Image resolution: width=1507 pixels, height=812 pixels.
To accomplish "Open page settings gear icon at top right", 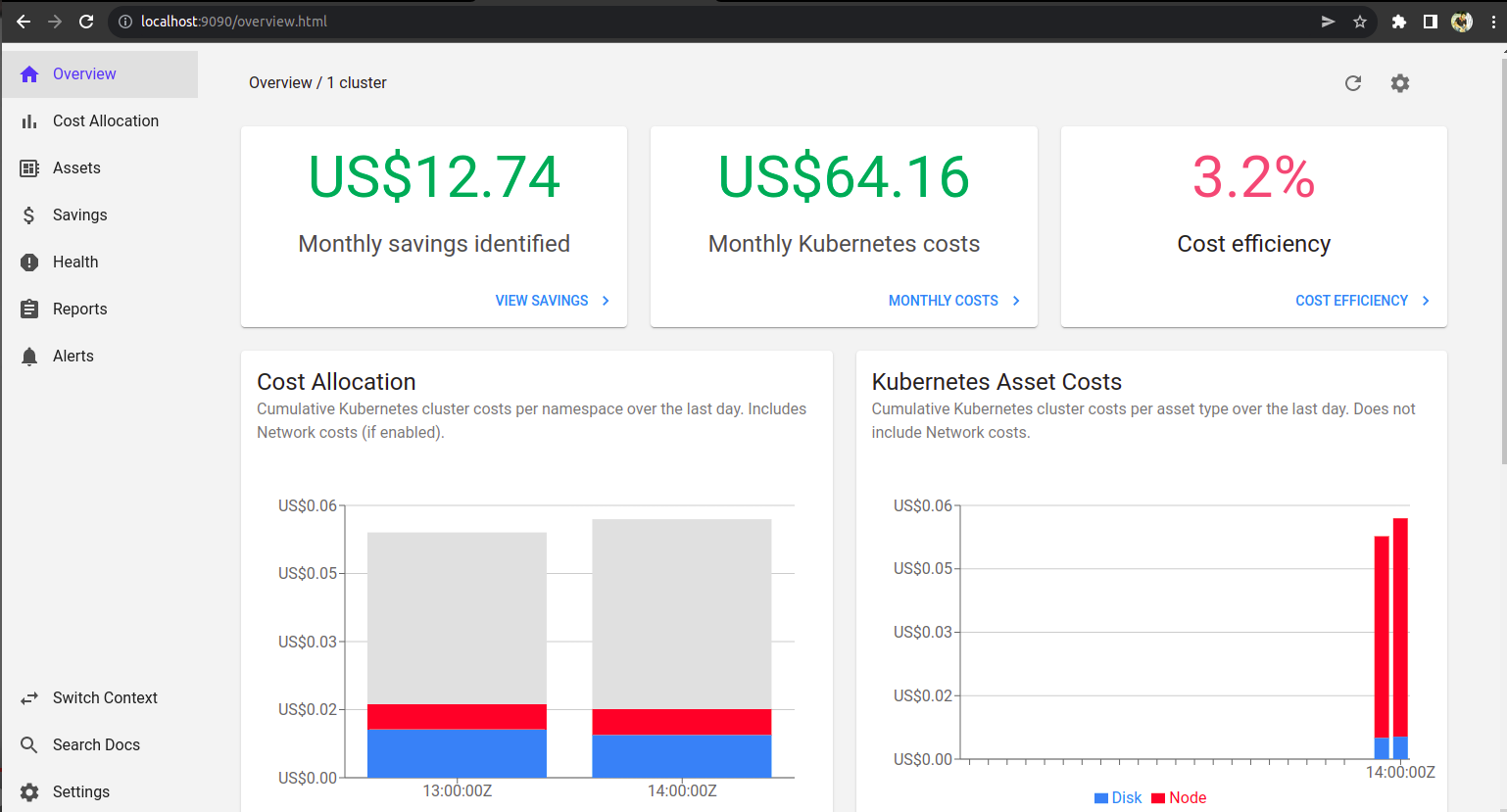I will 1400,83.
